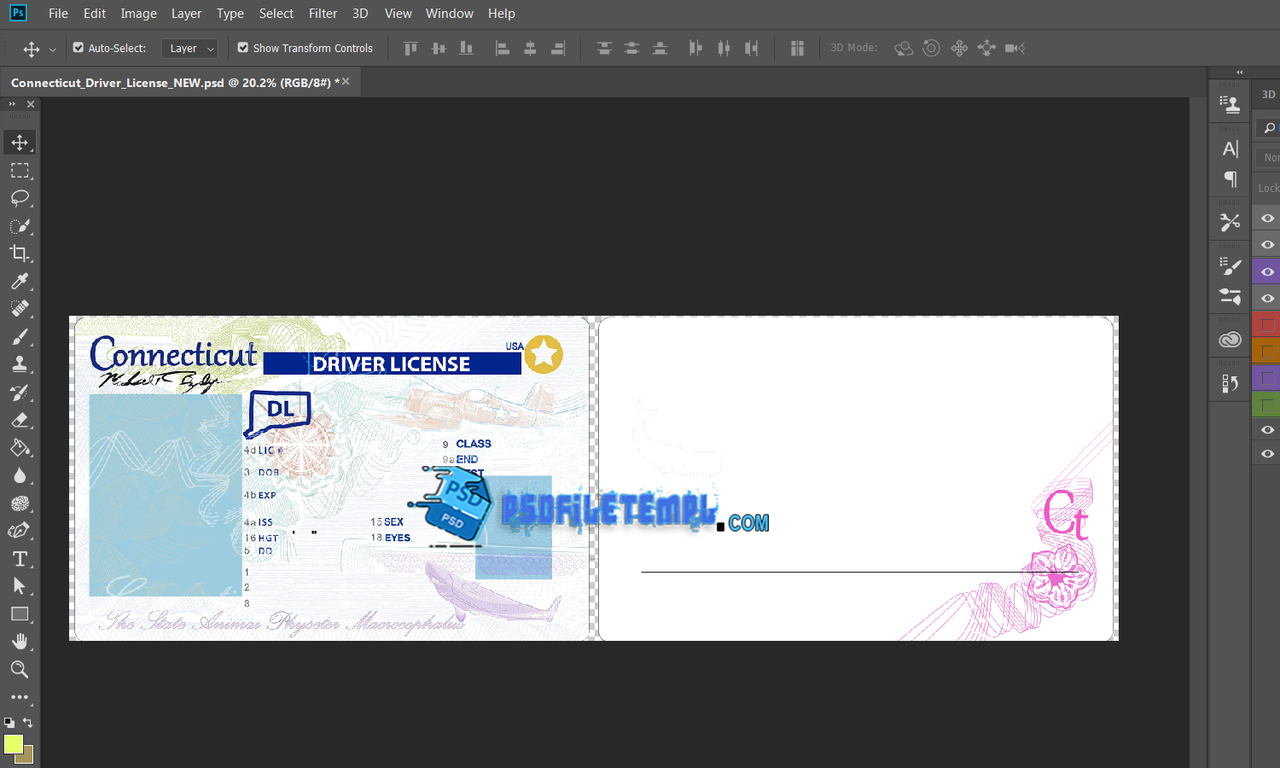1280x768 pixels.
Task: Select the Horizontal Type tool
Action: point(19,559)
